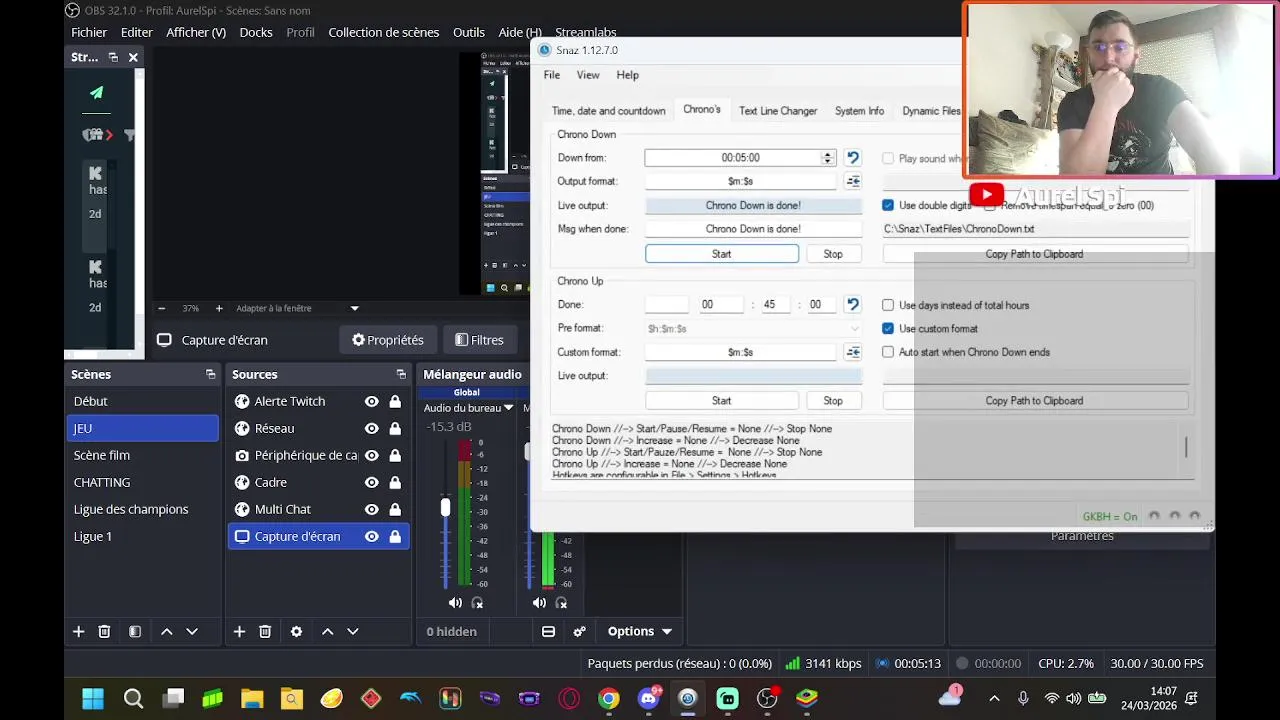Open Collection de scènes menu
Screen dimensions: 1280x720
click(384, 32)
